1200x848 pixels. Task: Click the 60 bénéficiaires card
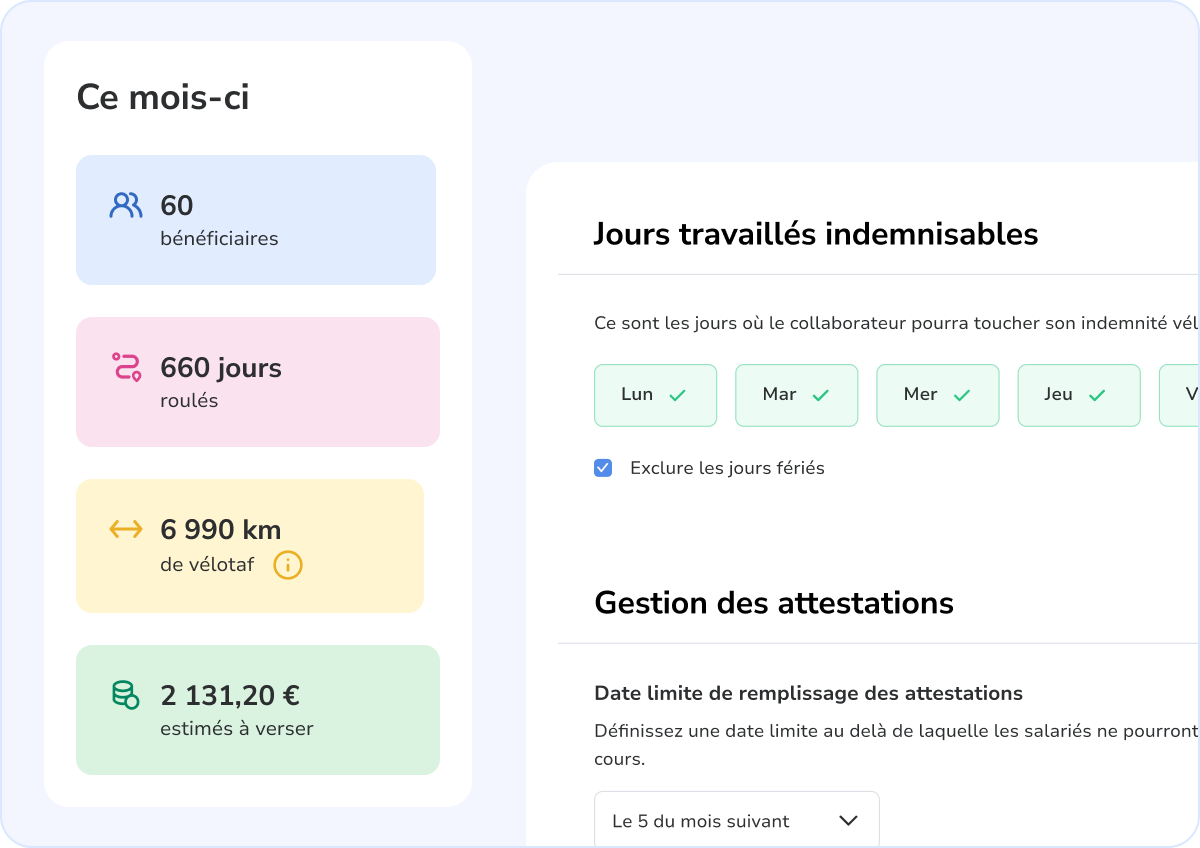(256, 219)
